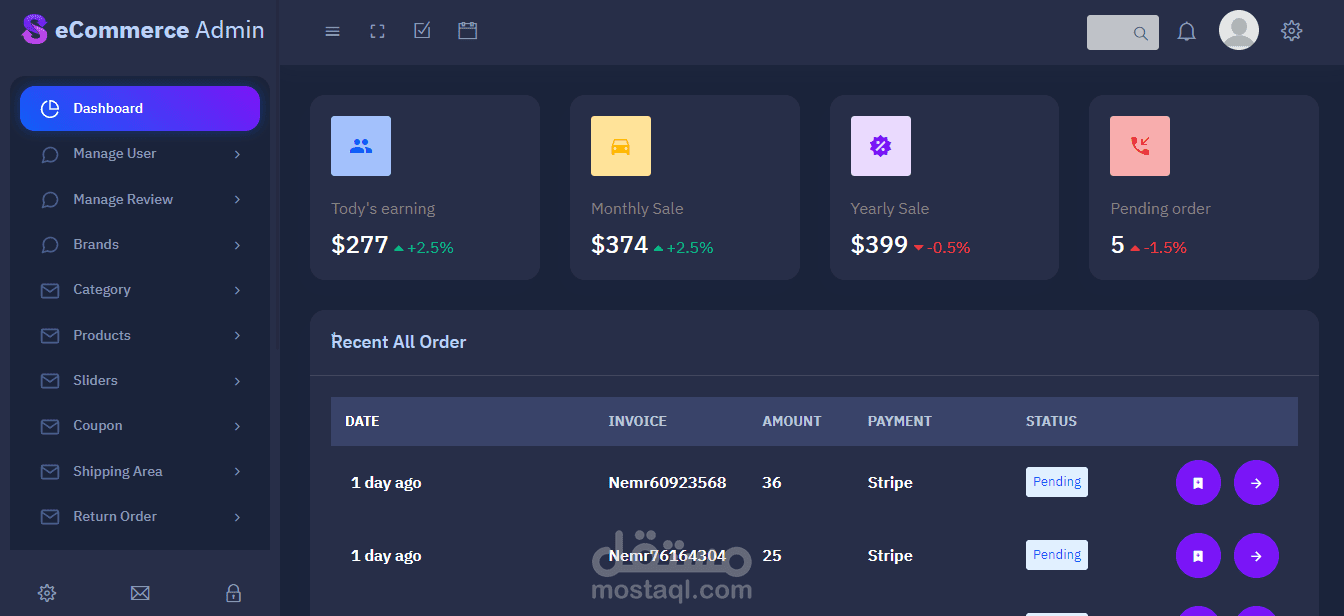The image size is (1344, 616).
Task: Open the Manage User menu label
Action: (x=114, y=154)
